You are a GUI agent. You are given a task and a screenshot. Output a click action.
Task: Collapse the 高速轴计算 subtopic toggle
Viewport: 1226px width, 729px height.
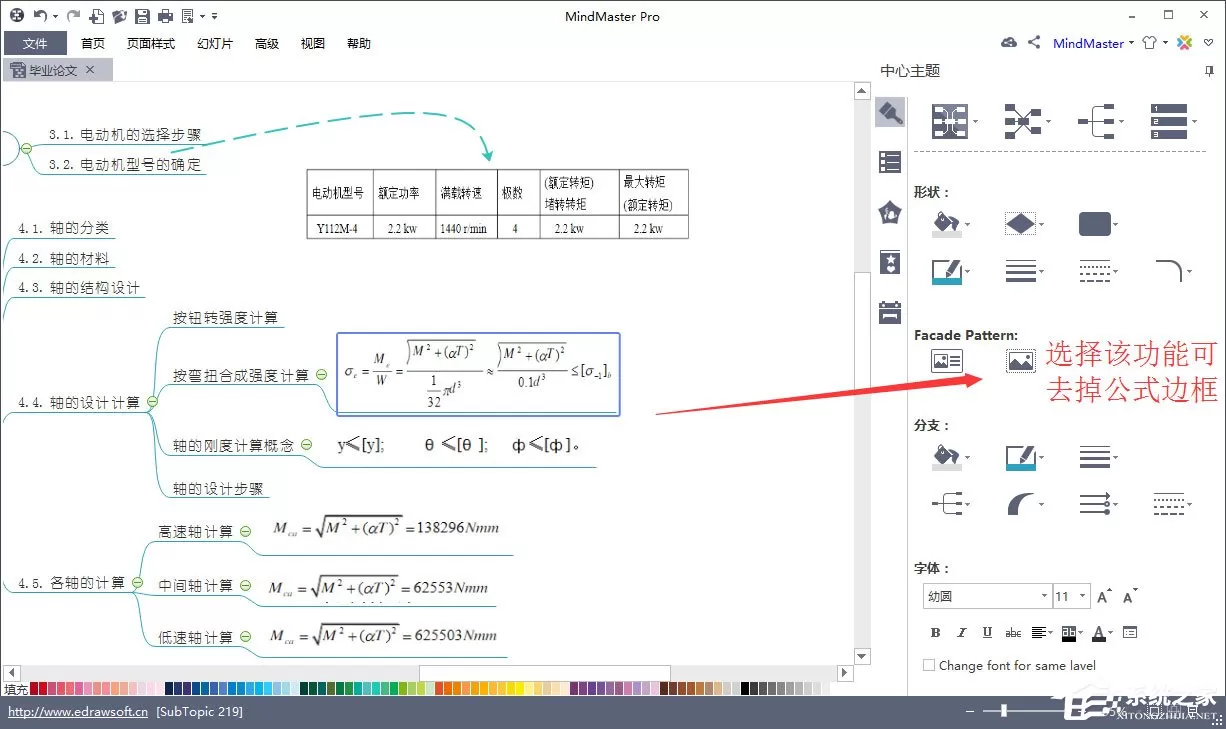pos(245,532)
